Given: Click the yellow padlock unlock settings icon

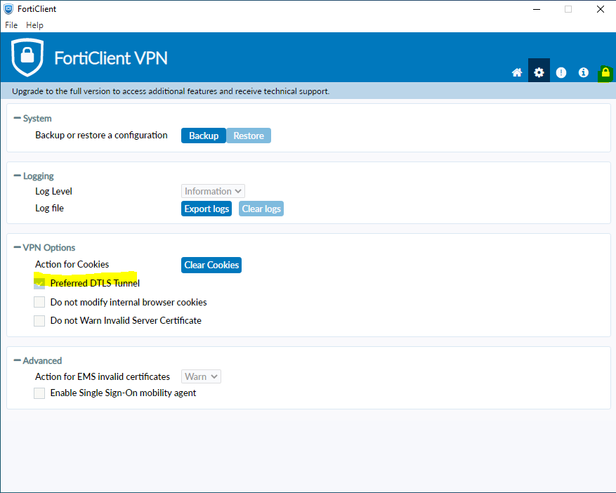Looking at the screenshot, I should pos(604,73).
